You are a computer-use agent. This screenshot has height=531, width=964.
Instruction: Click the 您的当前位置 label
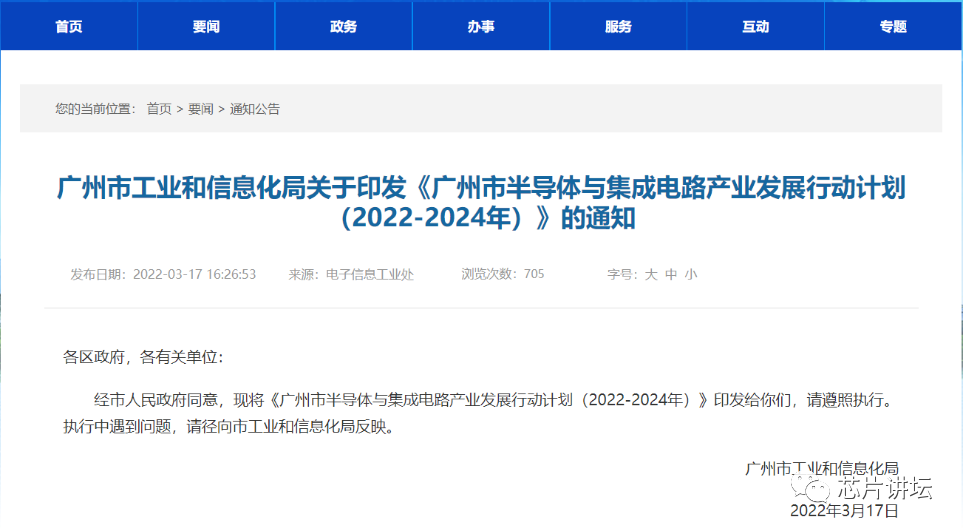coord(95,109)
